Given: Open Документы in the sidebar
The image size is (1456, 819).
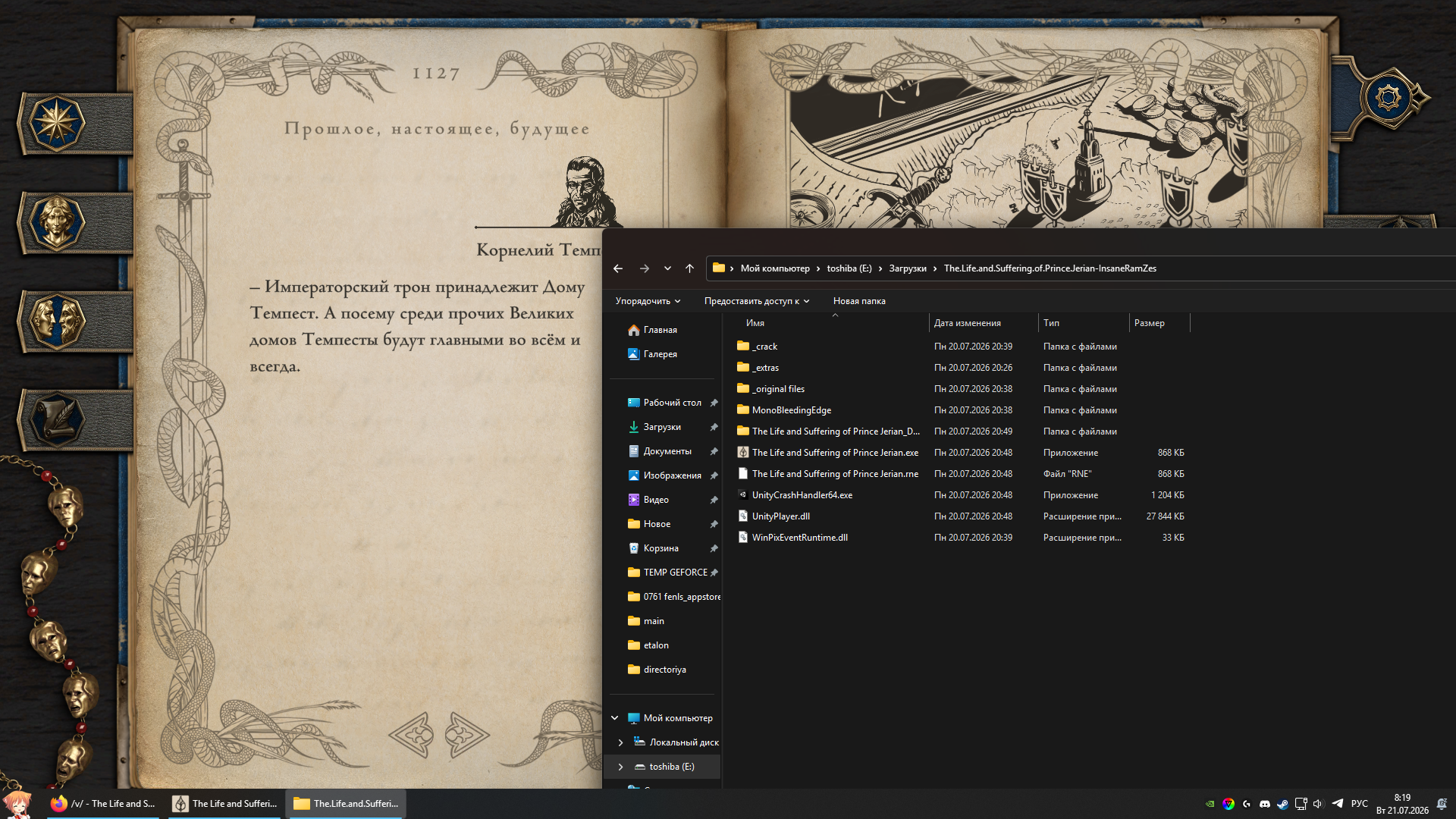Looking at the screenshot, I should coord(666,451).
